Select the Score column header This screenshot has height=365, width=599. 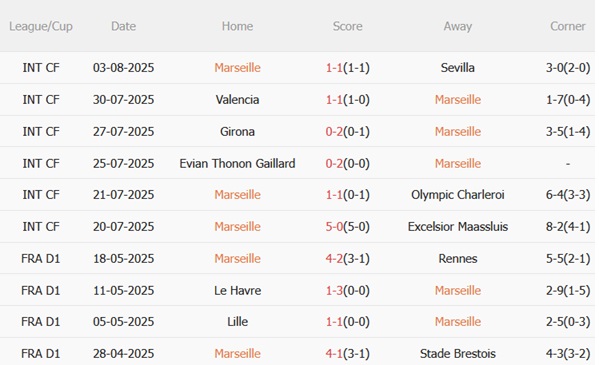[x=347, y=26]
